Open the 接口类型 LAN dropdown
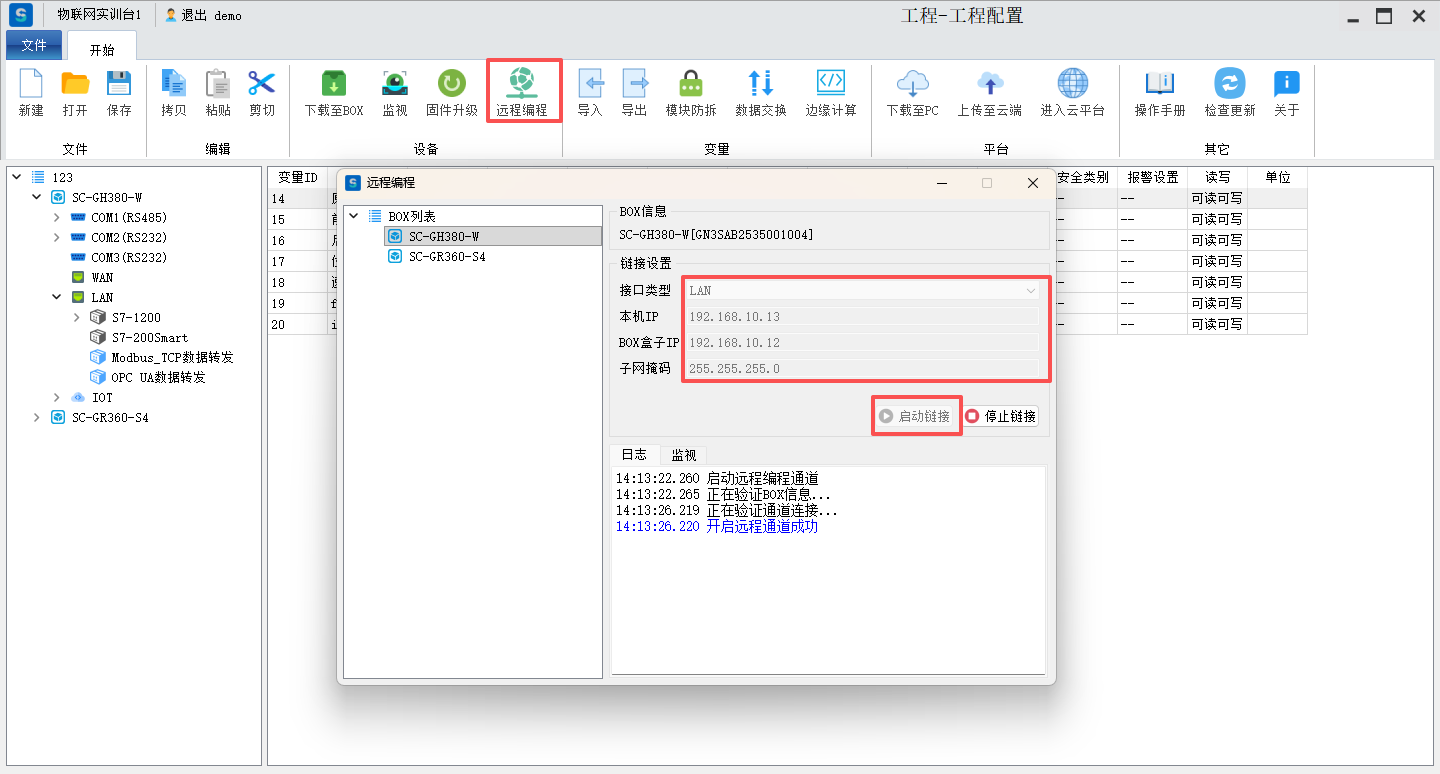Viewport: 1440px width, 774px height. 862,290
